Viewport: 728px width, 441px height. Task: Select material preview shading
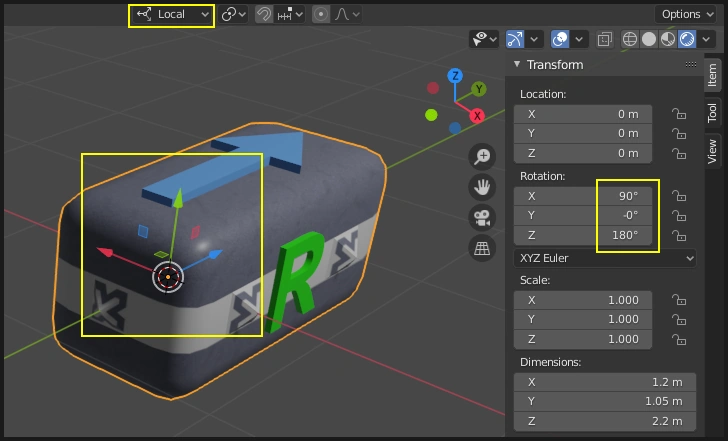(668, 40)
